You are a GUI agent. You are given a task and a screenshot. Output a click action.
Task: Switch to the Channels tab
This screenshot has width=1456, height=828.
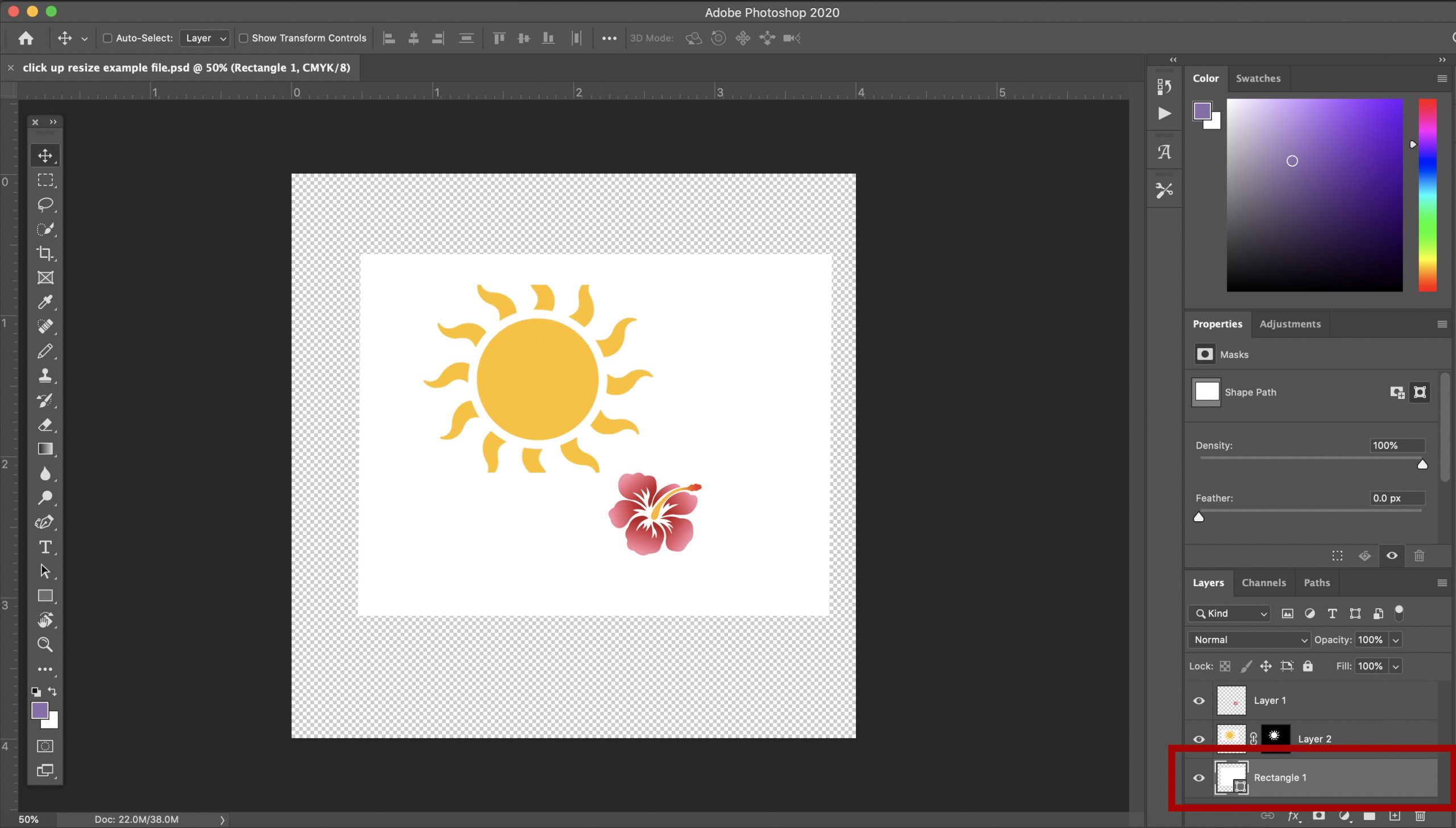[1263, 583]
